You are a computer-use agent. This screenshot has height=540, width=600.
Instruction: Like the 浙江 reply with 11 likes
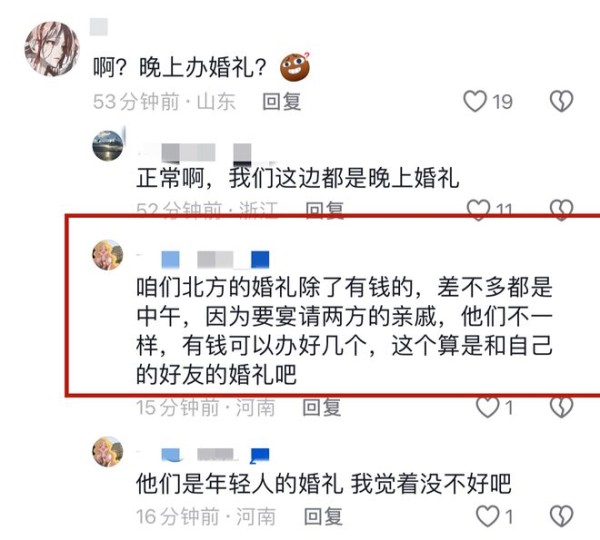(x=478, y=210)
